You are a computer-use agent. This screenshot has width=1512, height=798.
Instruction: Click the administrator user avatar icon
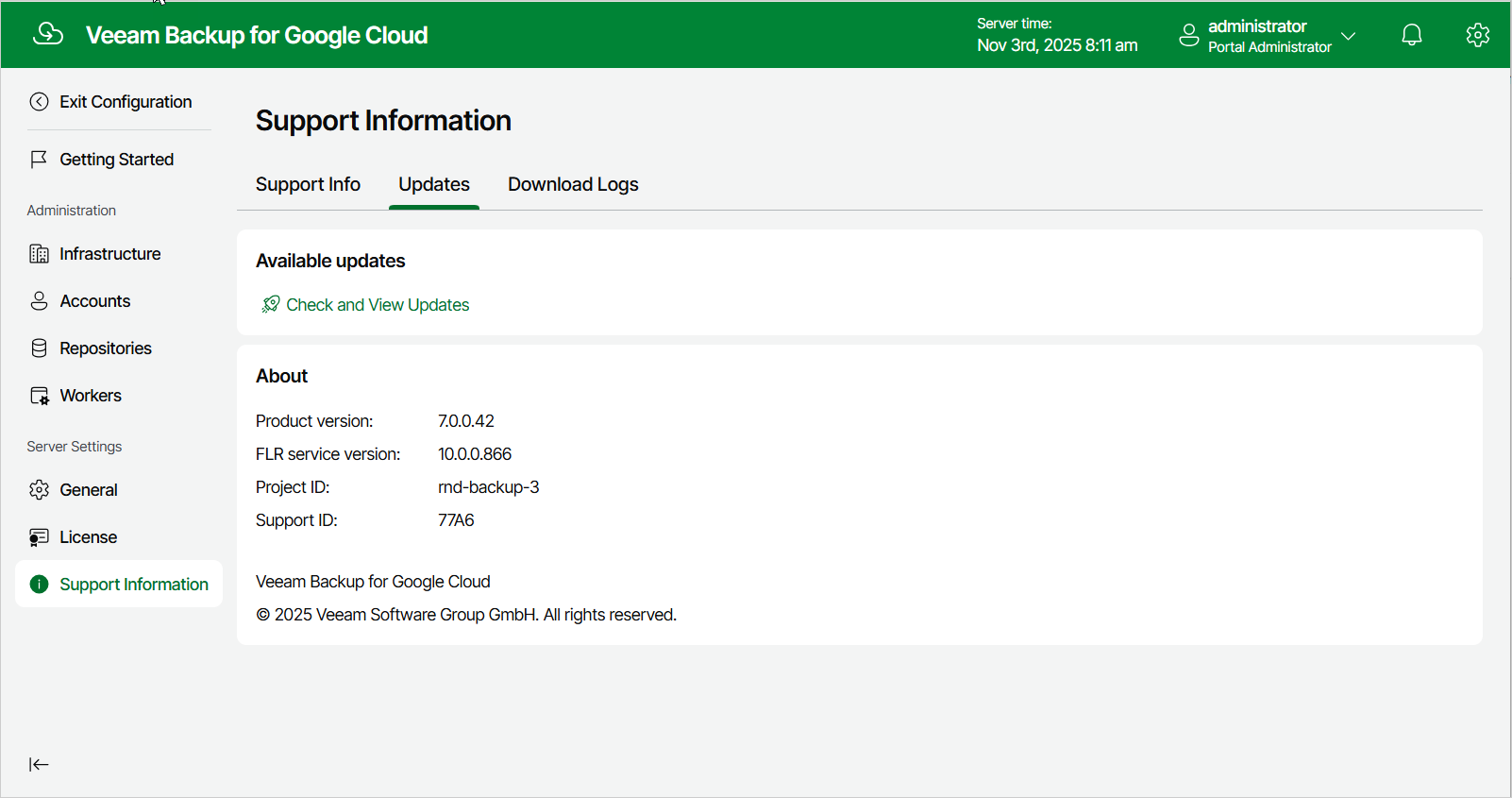click(1189, 35)
